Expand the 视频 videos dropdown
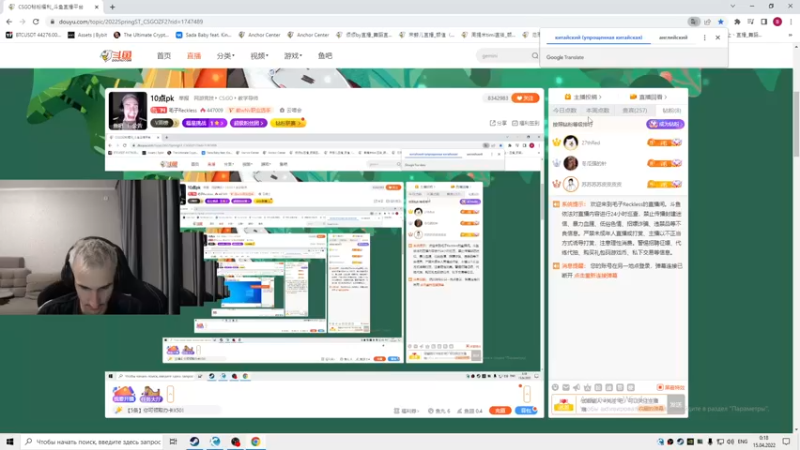800x450 pixels. (x=259, y=56)
